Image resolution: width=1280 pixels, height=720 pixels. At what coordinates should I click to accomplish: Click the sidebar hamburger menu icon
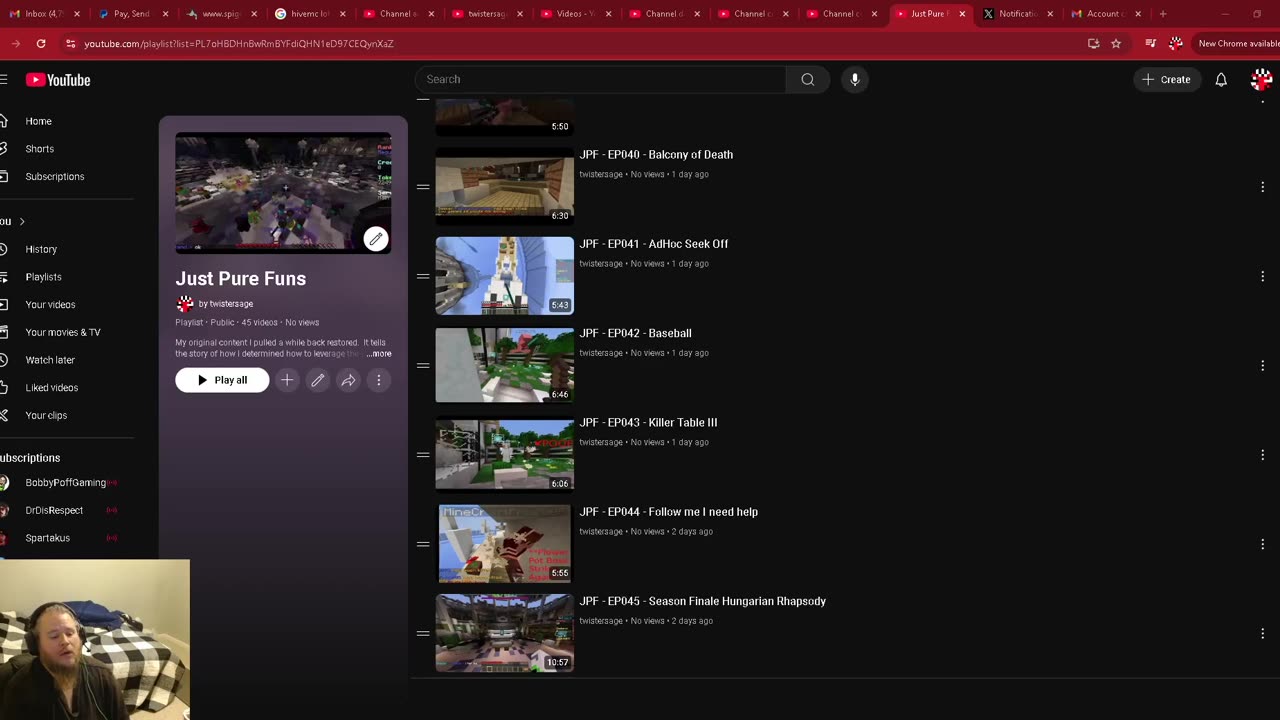coord(4,80)
